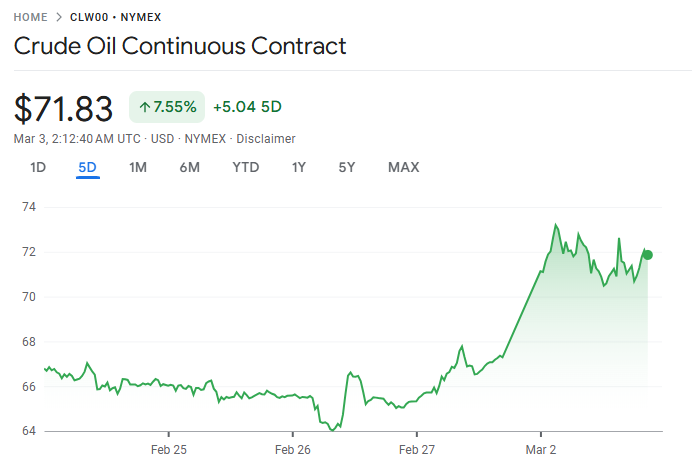Show the YTD price range
This screenshot has height=467, width=692.
245,167
